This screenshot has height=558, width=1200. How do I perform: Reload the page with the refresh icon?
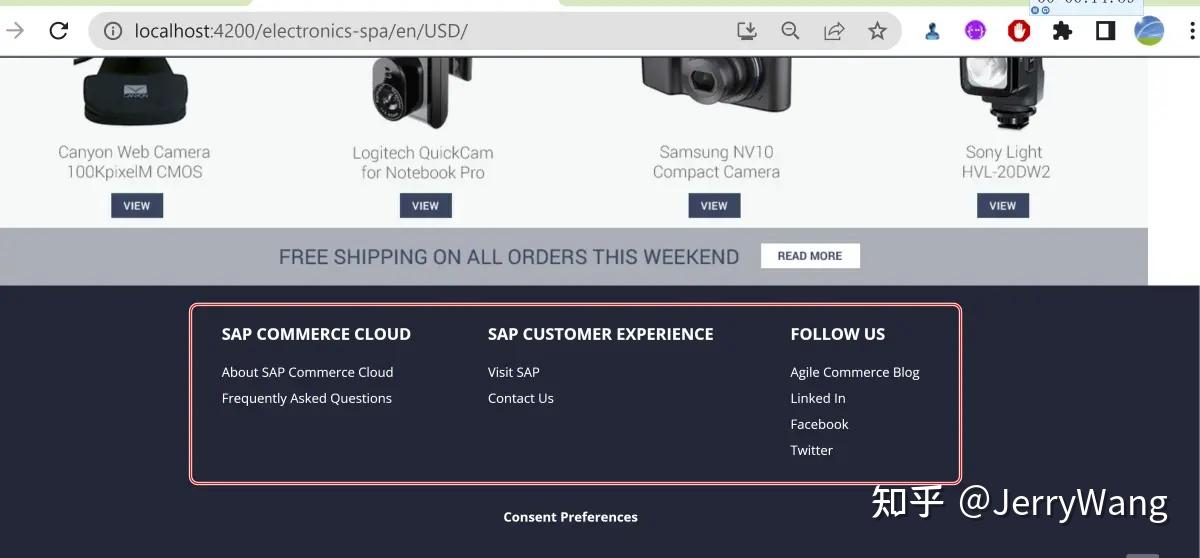pos(59,31)
